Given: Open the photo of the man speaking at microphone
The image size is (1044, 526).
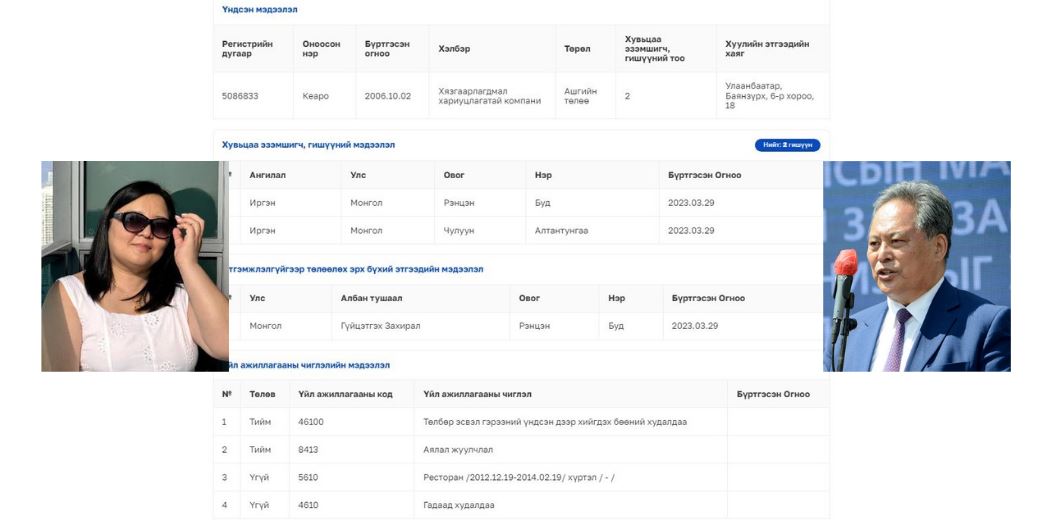Looking at the screenshot, I should pos(917,266).
